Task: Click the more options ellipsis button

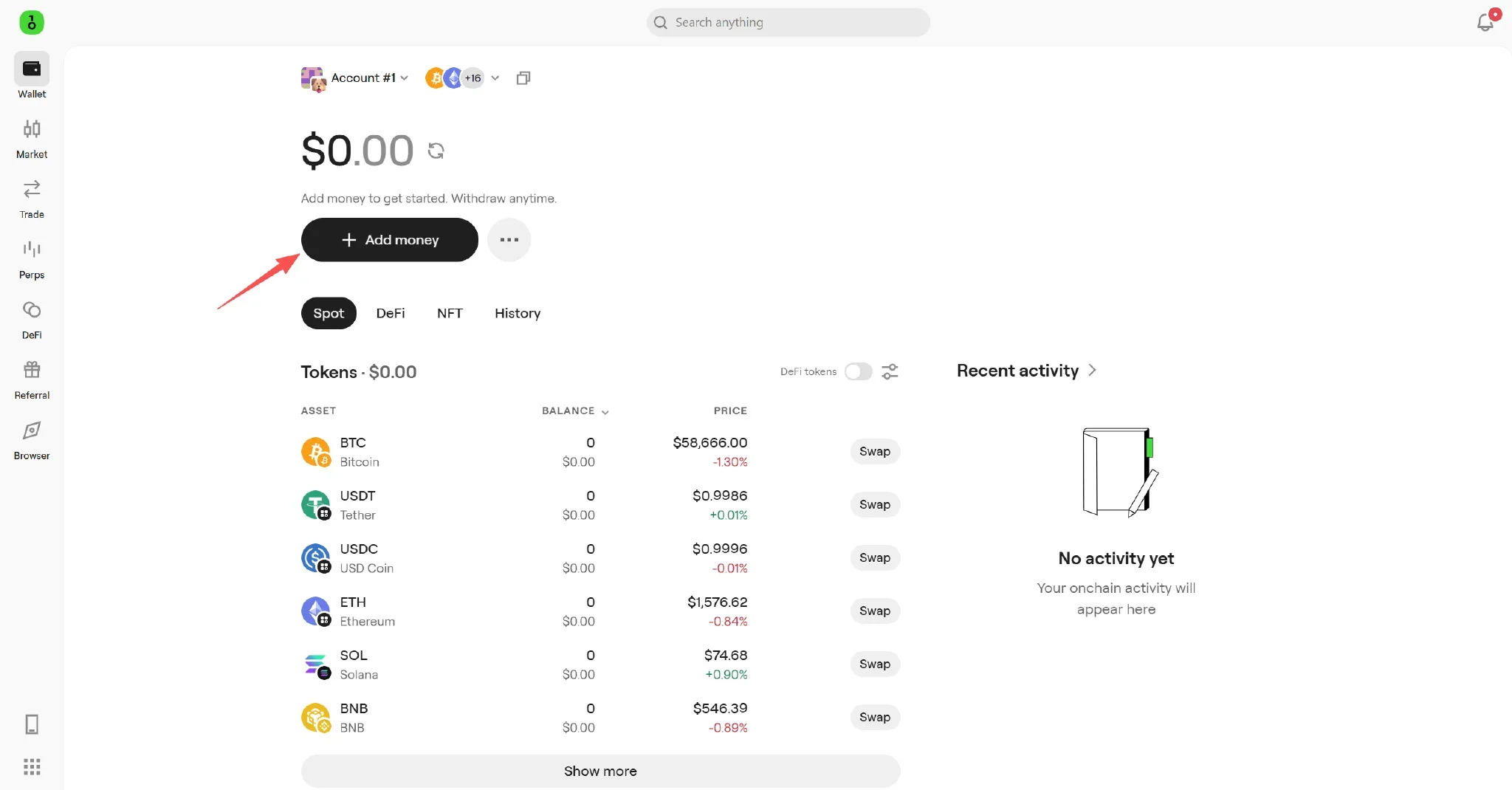Action: click(x=509, y=240)
